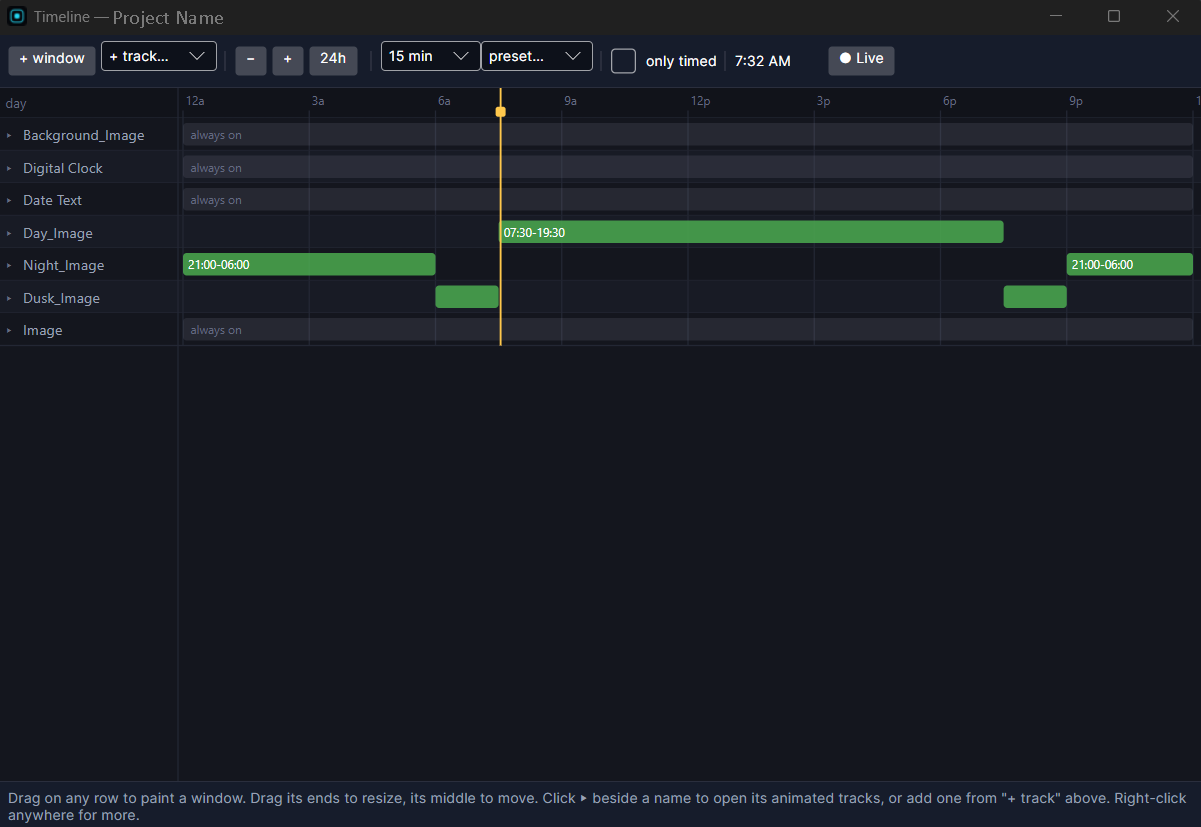
Task: Open the 15 min snap dropdown
Action: 430,56
